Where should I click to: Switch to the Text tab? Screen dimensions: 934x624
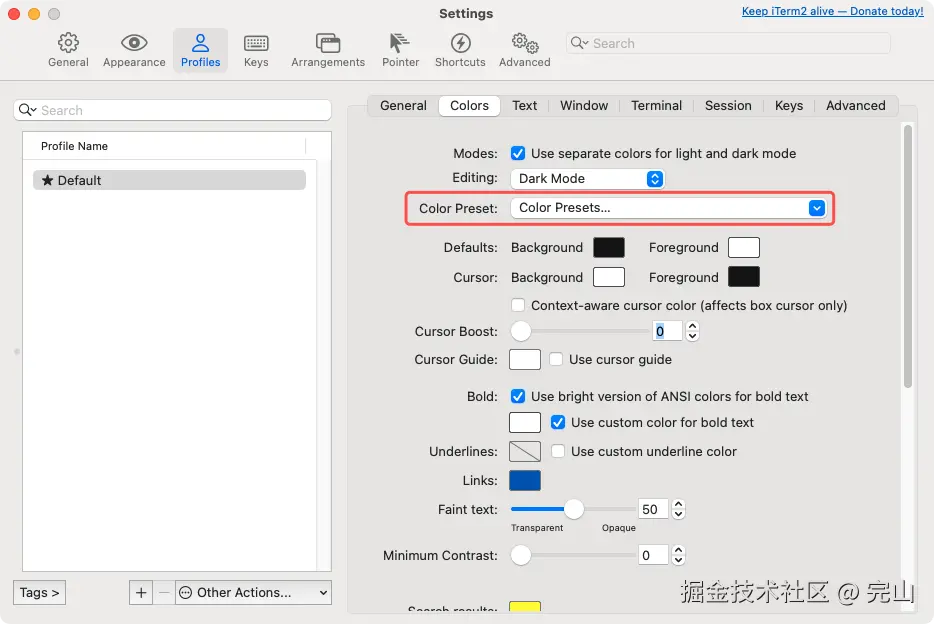524,105
